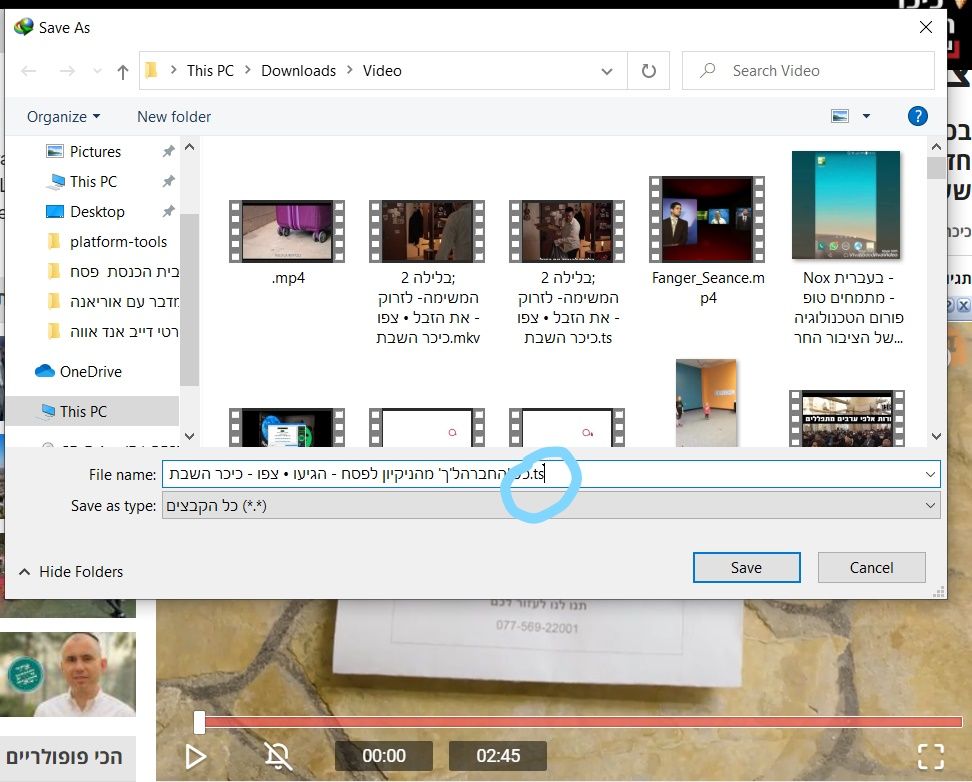Click the video progress slider handle
The height and width of the screenshot is (782, 972).
[199, 722]
